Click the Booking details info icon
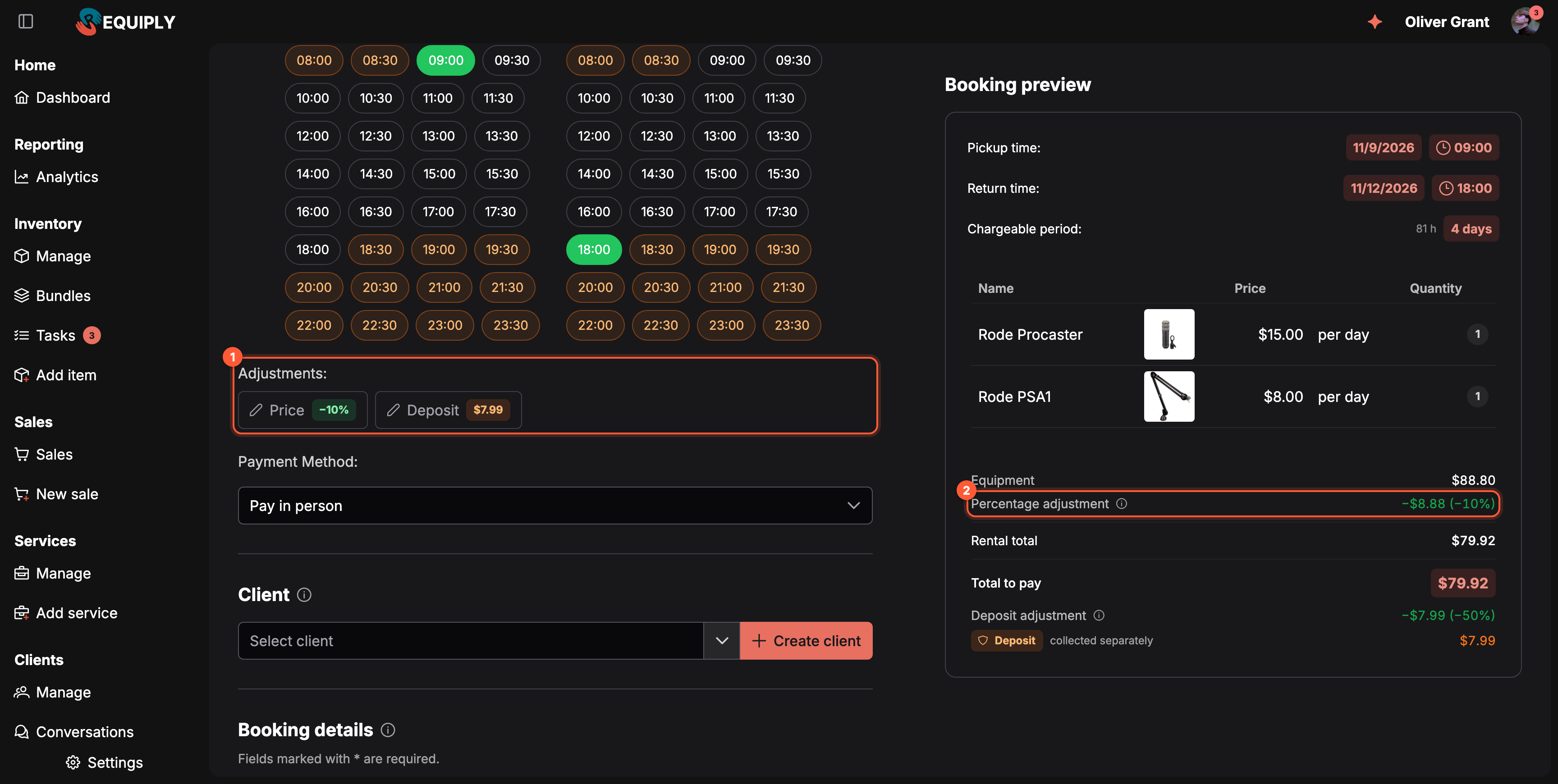The width and height of the screenshot is (1558, 784). click(x=388, y=730)
